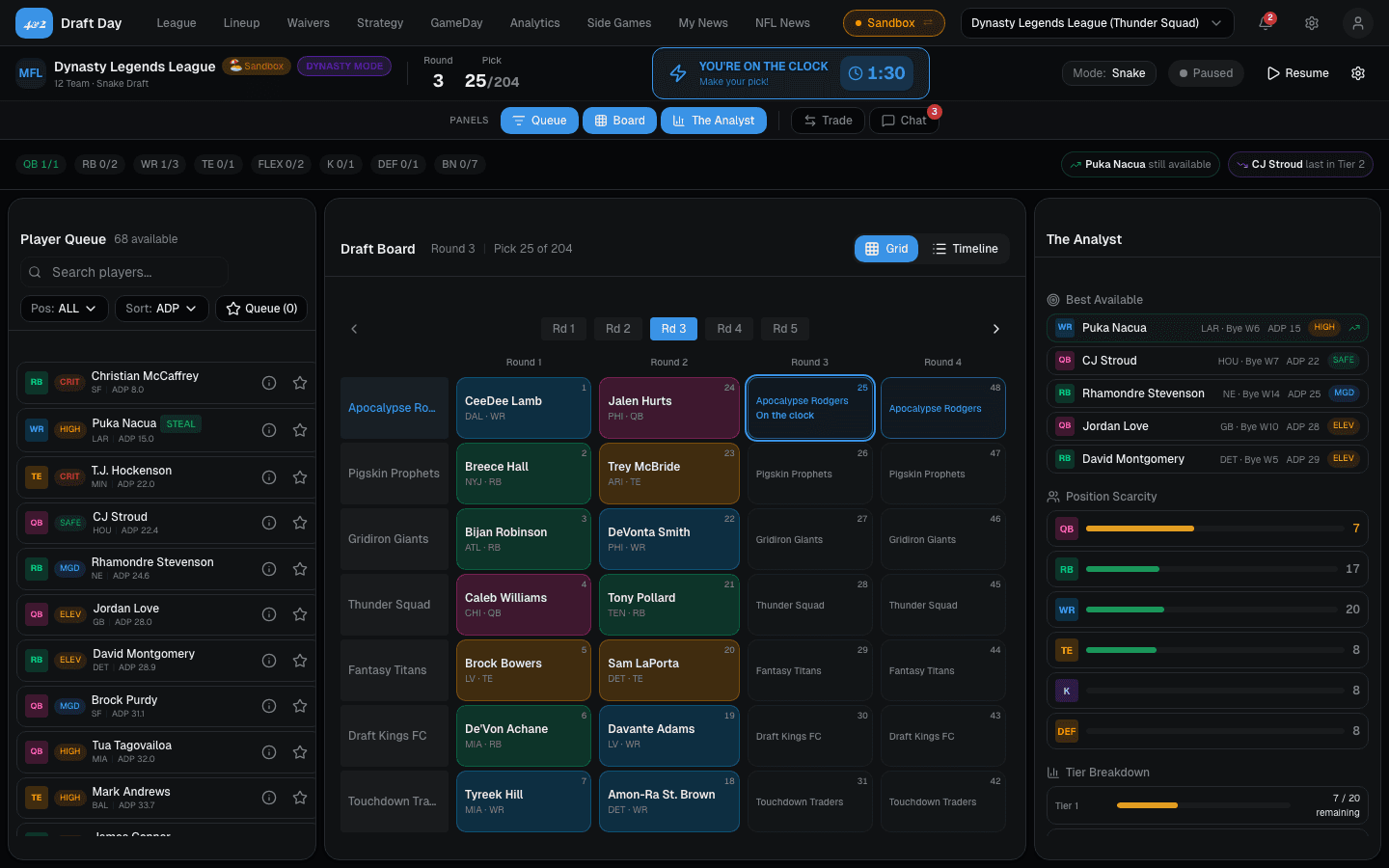The height and width of the screenshot is (868, 1389).
Task: Star Mark Andrews in the list
Action: tap(300, 798)
